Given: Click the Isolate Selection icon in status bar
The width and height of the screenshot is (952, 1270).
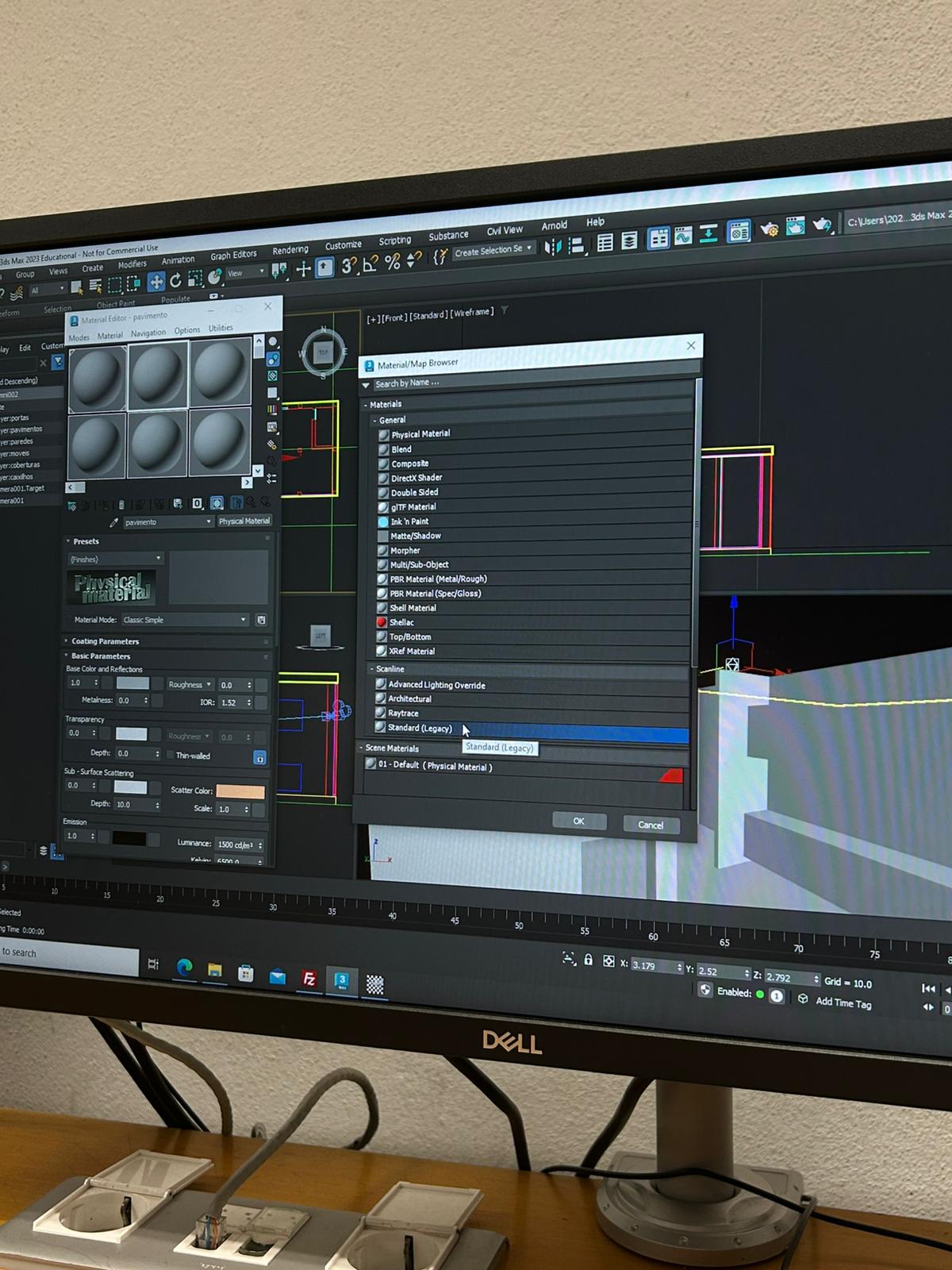Looking at the screenshot, I should tap(570, 959).
